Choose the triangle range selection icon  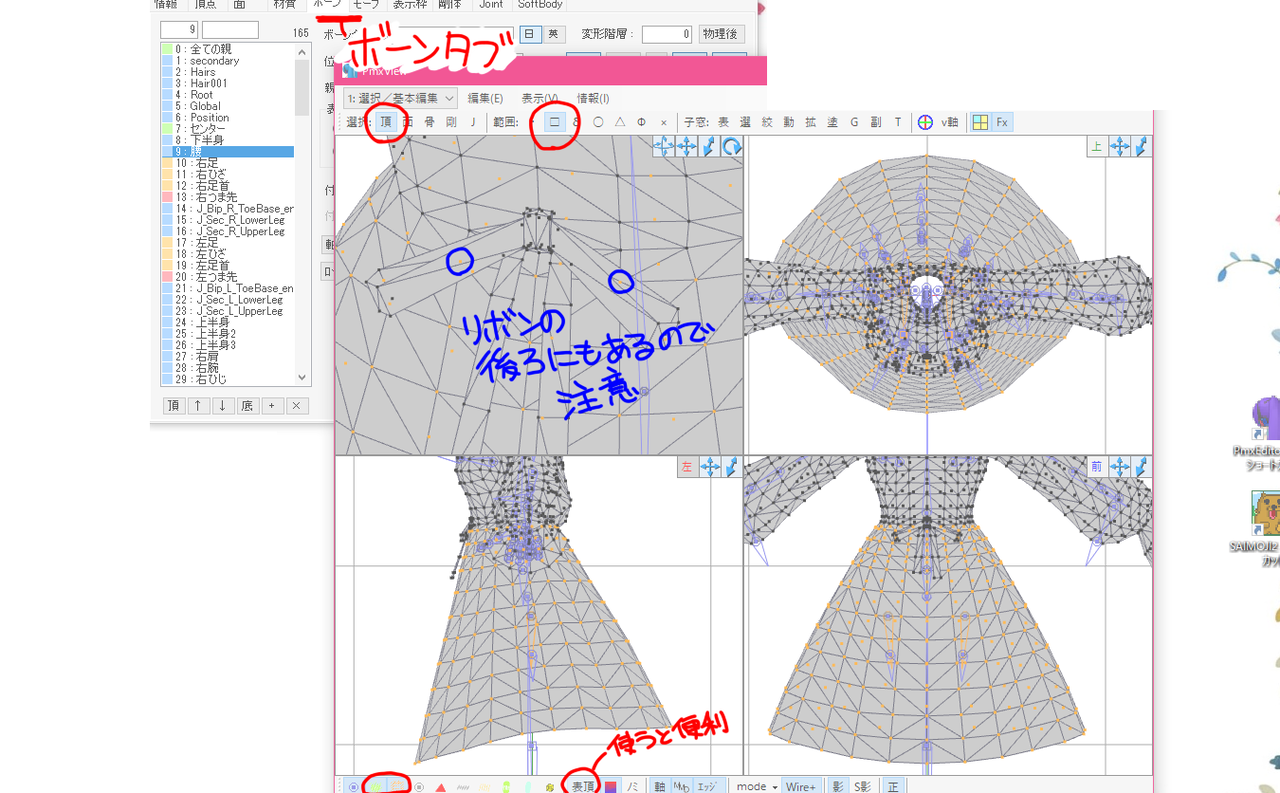[x=620, y=122]
